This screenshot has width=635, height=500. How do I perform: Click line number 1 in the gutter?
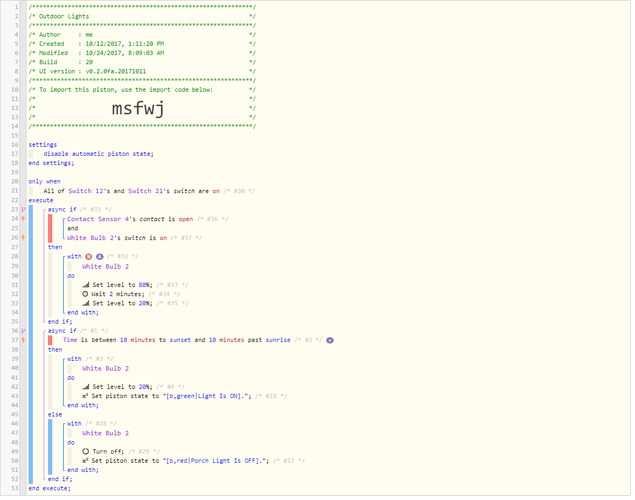tap(16, 7)
